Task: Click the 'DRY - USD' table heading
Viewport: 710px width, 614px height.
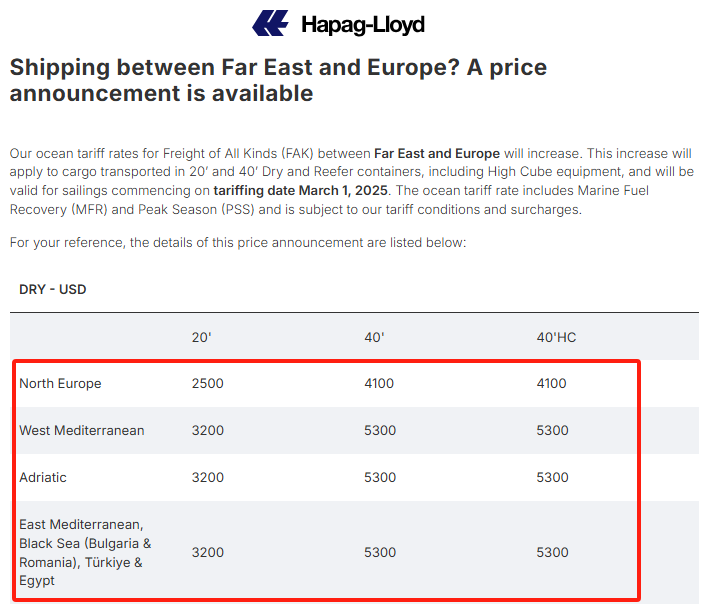Action: point(53,290)
